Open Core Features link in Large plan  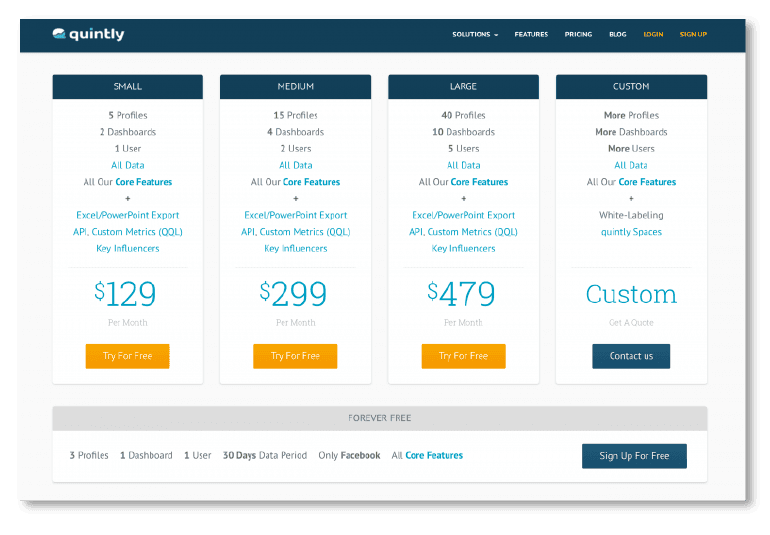[x=479, y=182]
